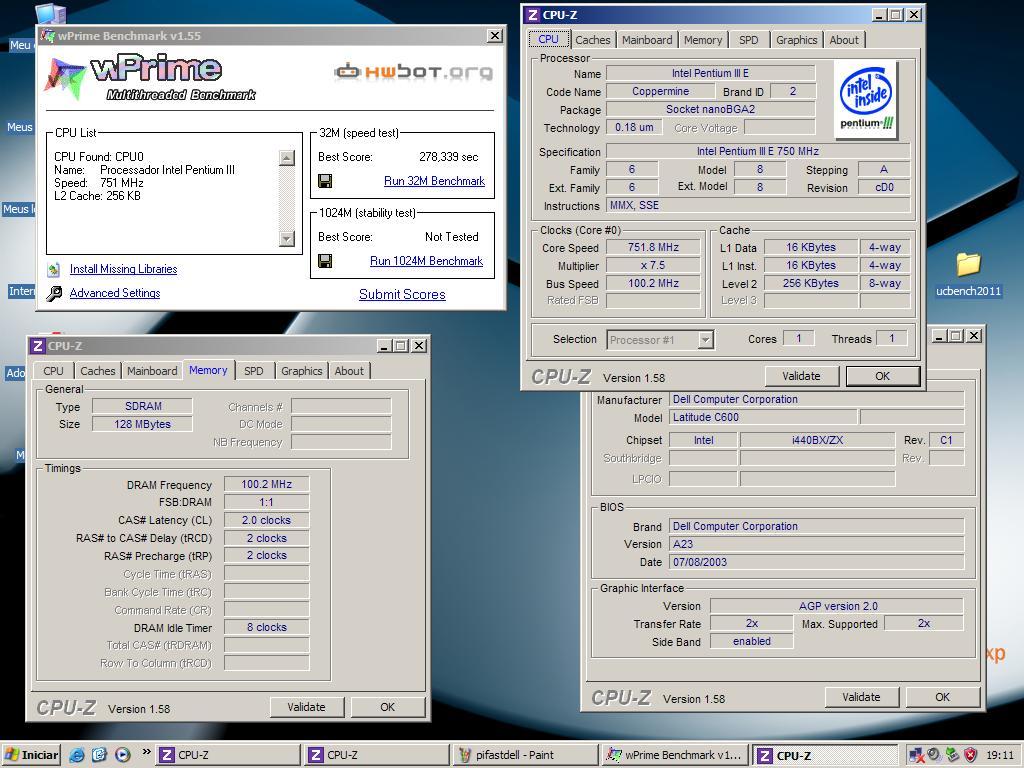Viewport: 1024px width, 768px height.
Task: Open the About tab in the top CPU-Z window
Action: tap(844, 40)
